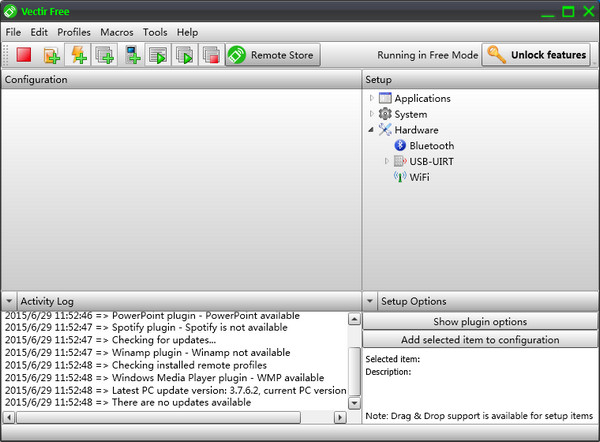Viewport: 600px width, 442px height.
Task: Click the Applications window icon
Action: 385,98
